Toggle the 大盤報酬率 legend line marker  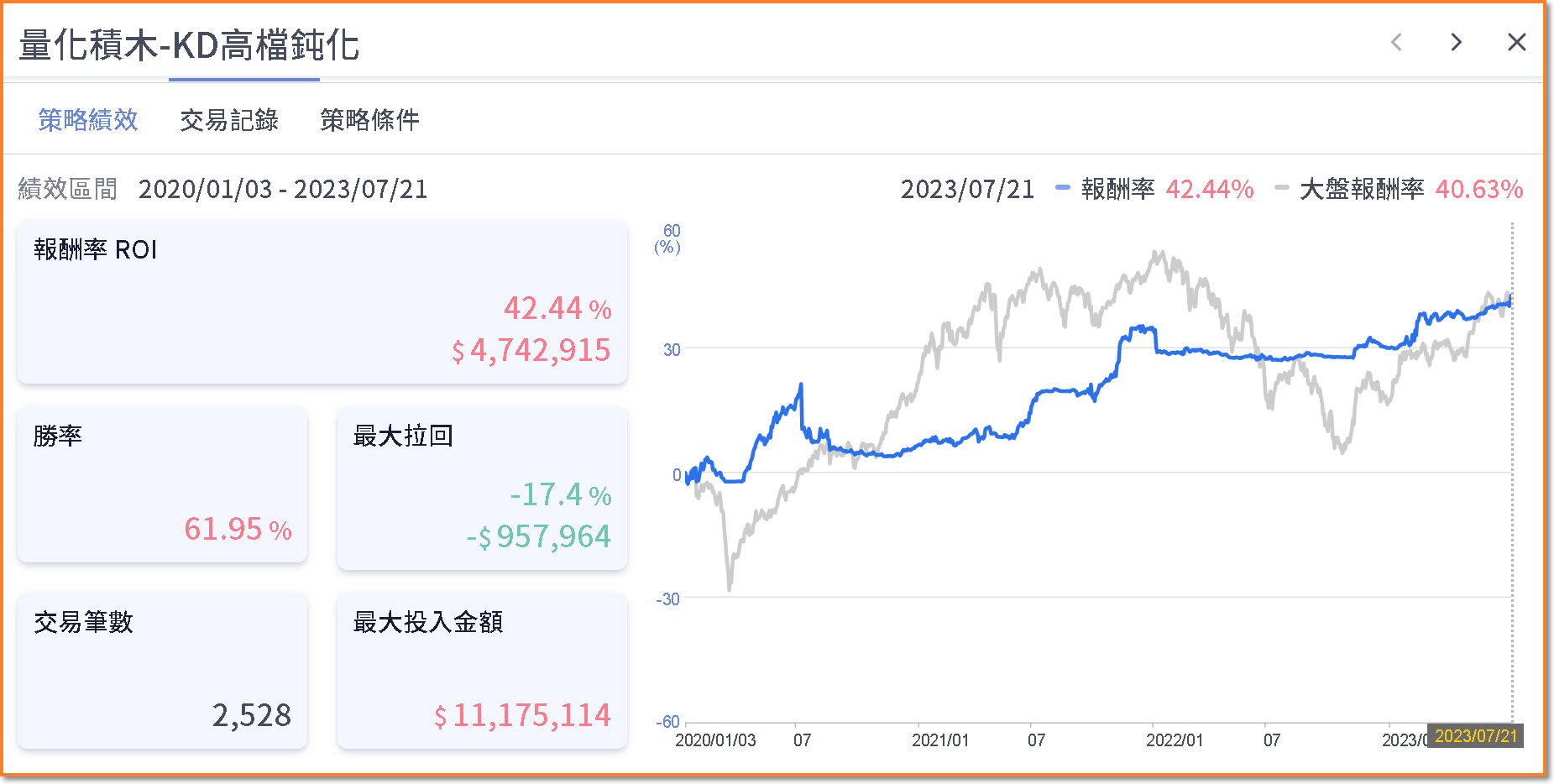(1281, 188)
